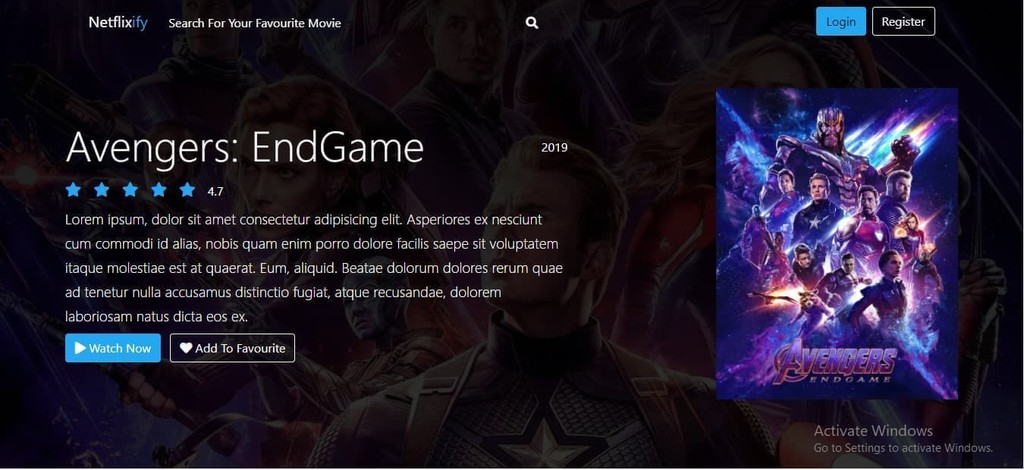1024x470 pixels.
Task: Open the Register button
Action: tap(903, 22)
